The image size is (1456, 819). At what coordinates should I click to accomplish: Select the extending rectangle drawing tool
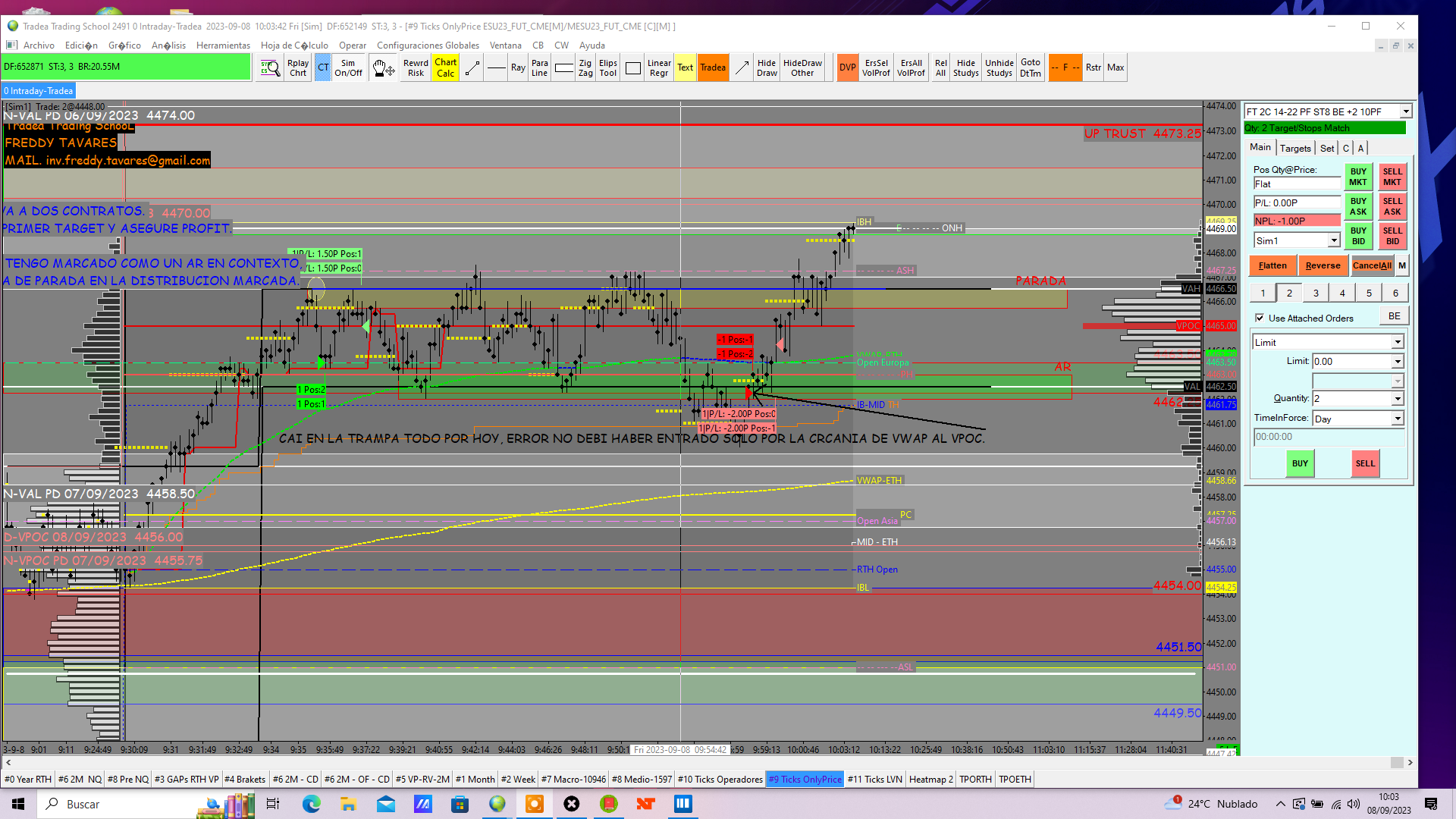click(563, 68)
